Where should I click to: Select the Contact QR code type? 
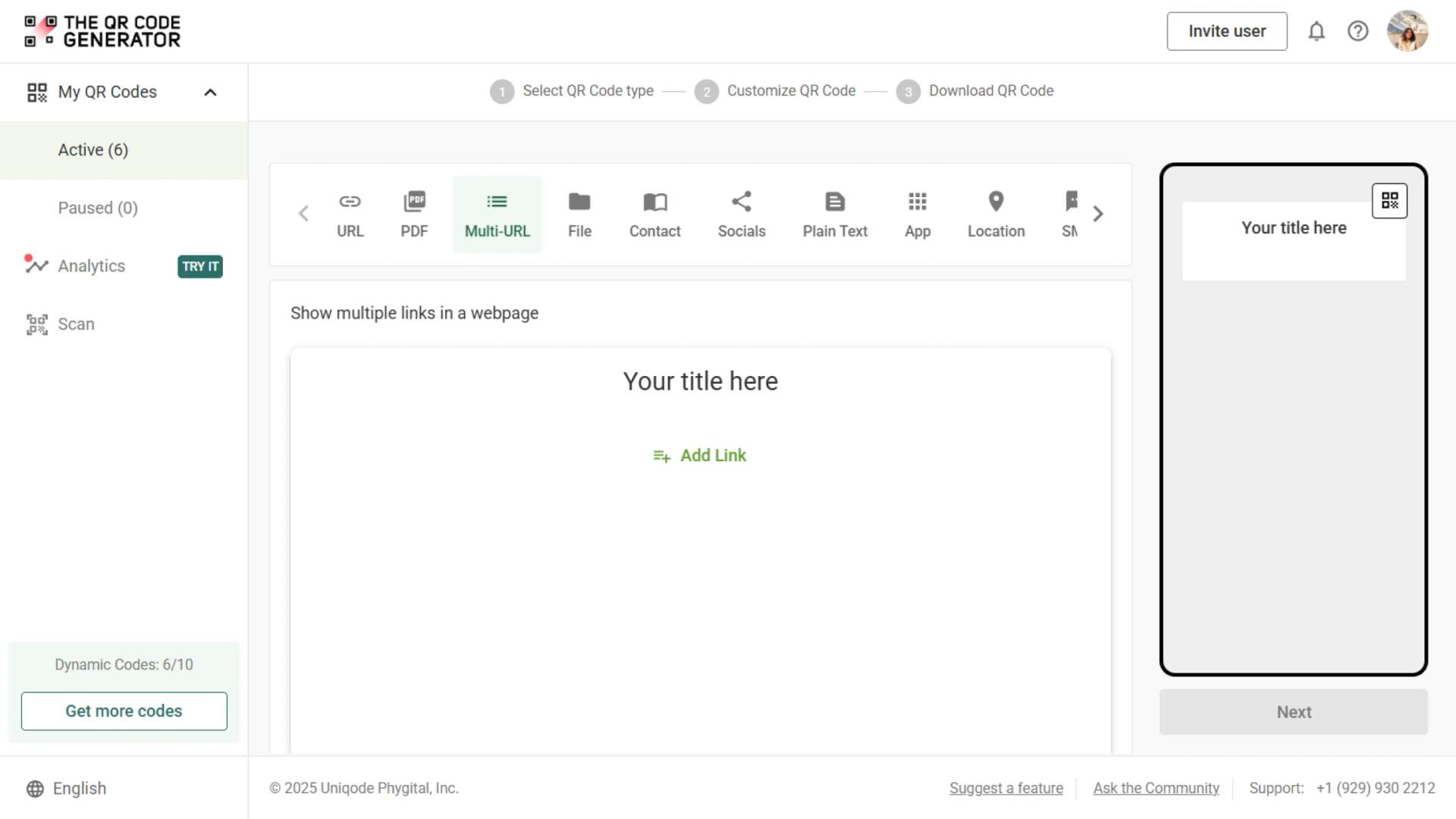click(x=654, y=215)
